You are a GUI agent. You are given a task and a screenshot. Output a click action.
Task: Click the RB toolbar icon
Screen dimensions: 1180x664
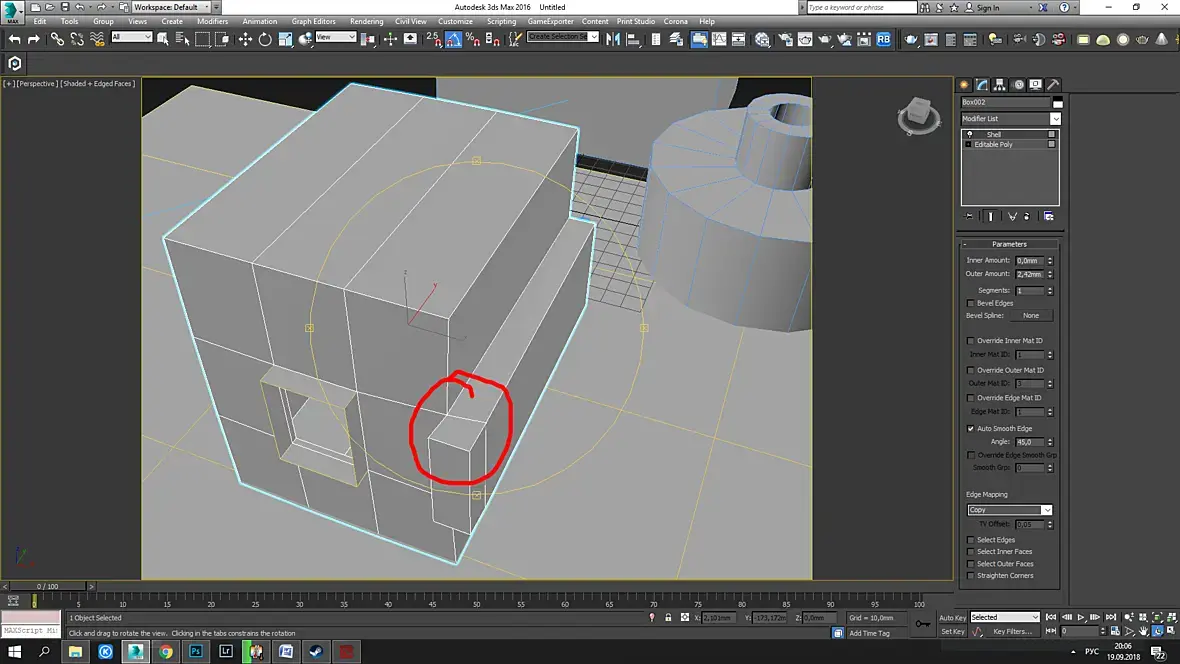(x=883, y=39)
